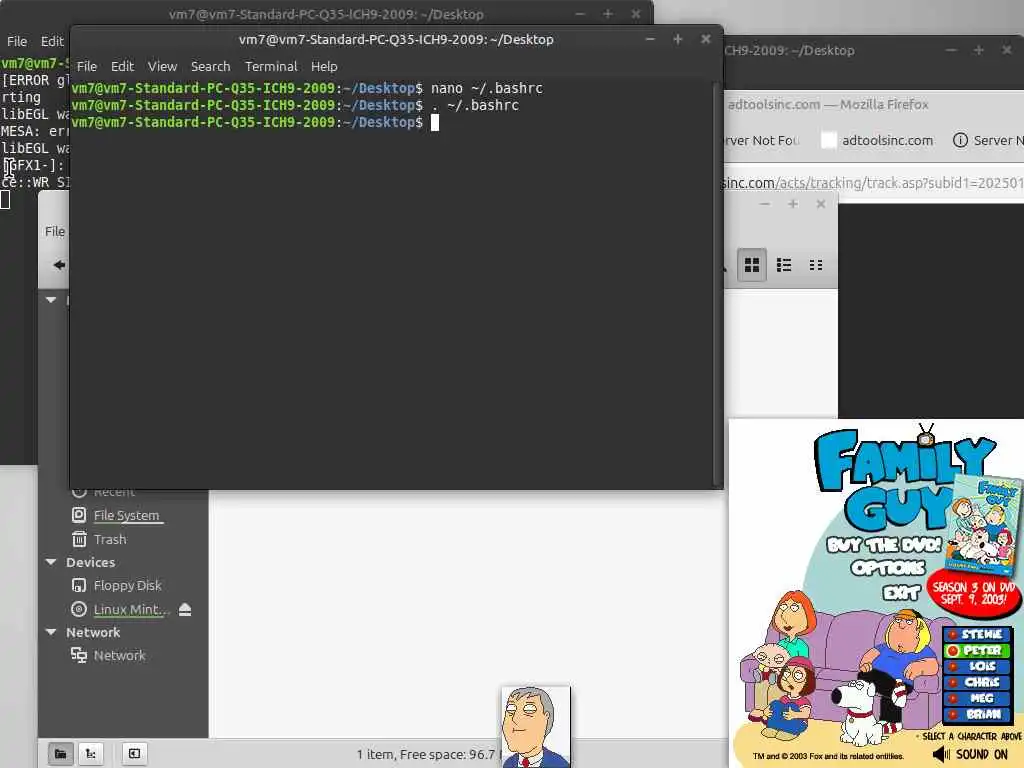Switch file manager to list view
The height and width of the screenshot is (768, 1024).
(x=784, y=264)
